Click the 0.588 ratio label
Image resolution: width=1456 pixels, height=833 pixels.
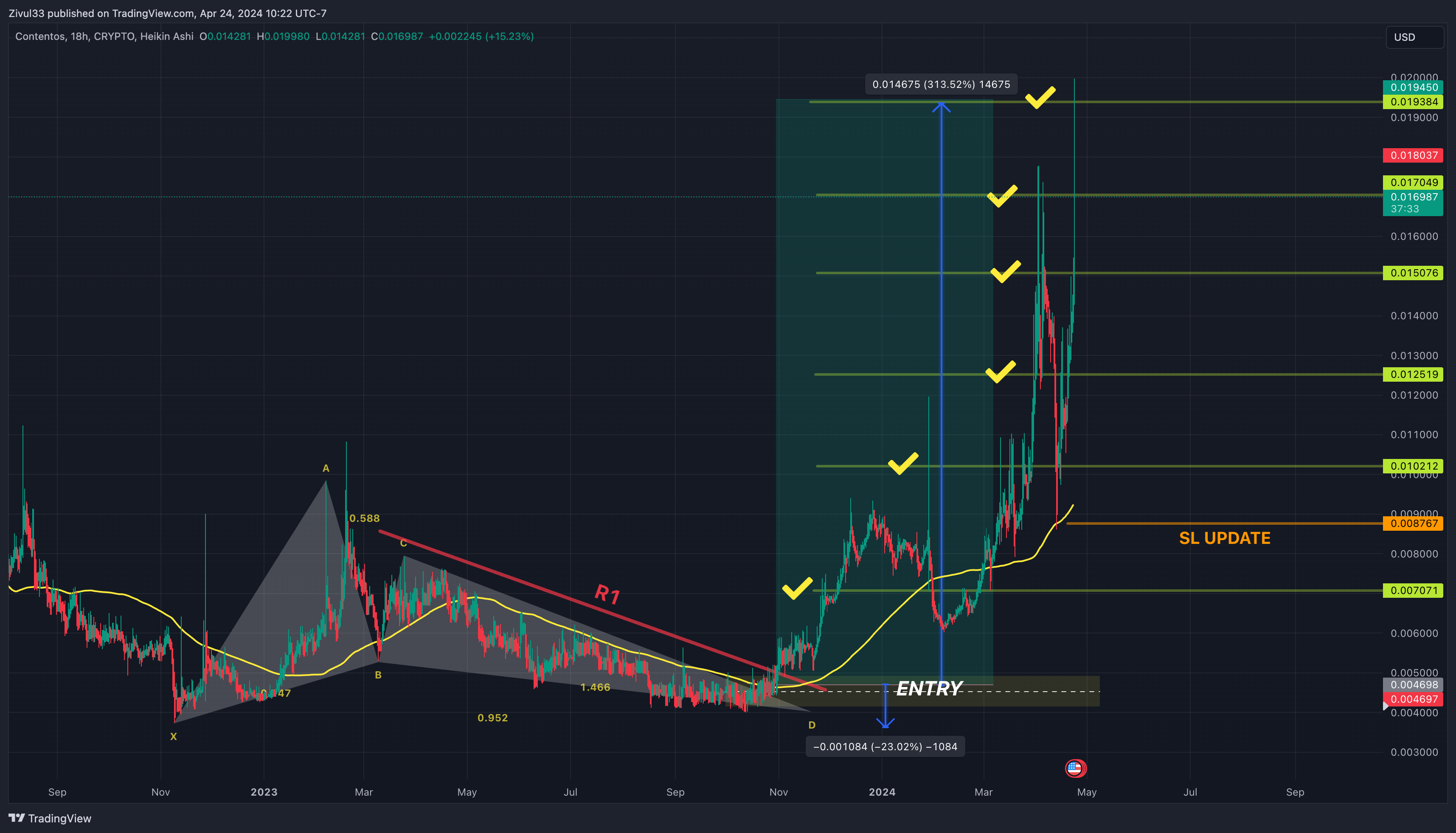(364, 518)
